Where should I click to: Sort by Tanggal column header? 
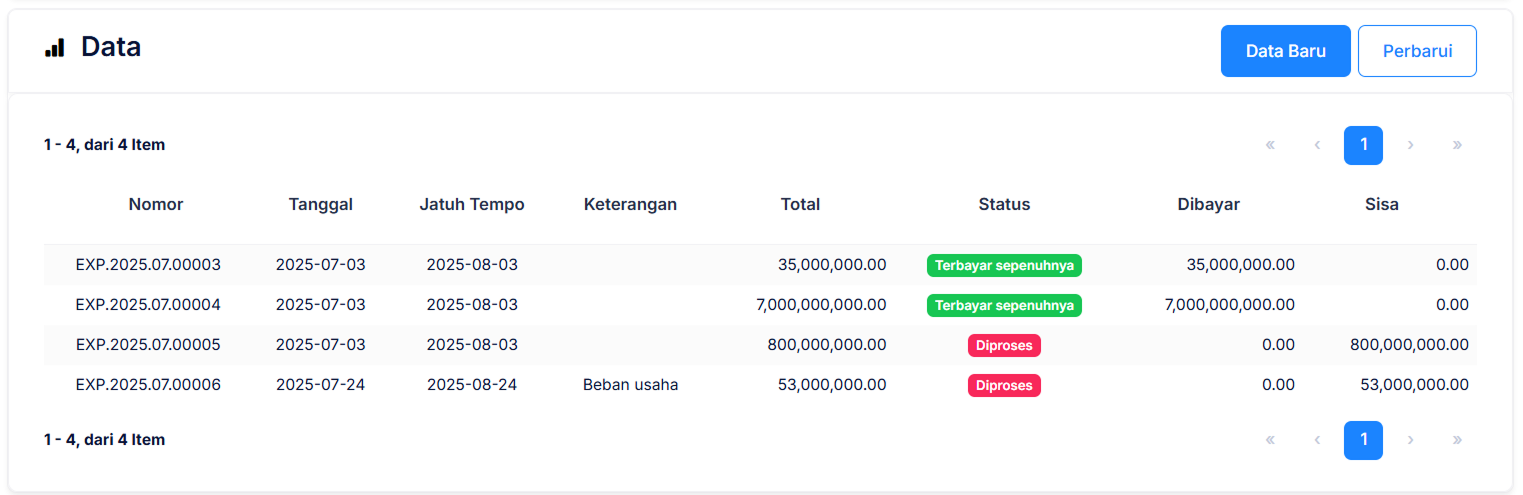click(x=321, y=204)
